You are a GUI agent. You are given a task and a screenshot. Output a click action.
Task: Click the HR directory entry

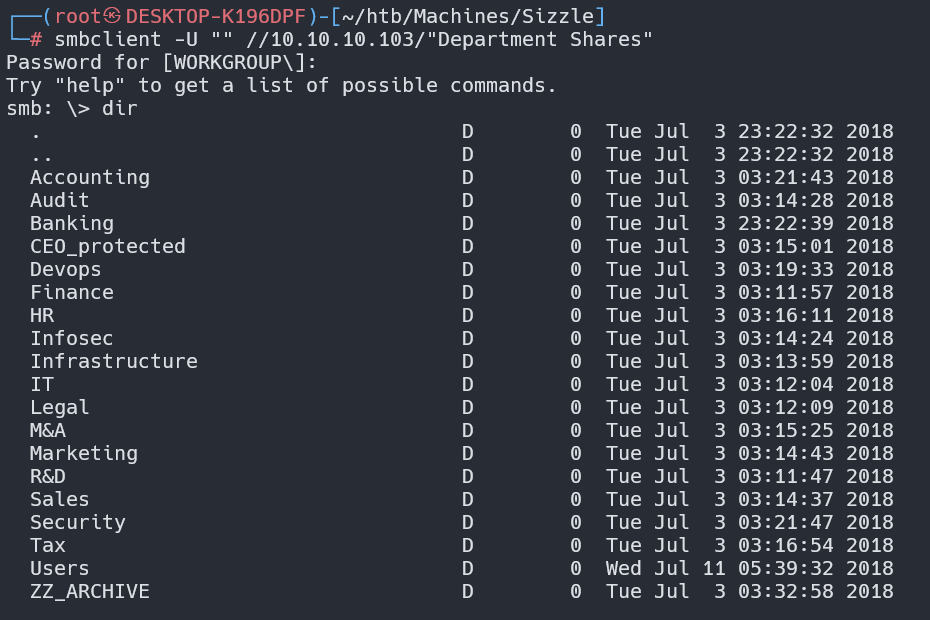point(42,316)
